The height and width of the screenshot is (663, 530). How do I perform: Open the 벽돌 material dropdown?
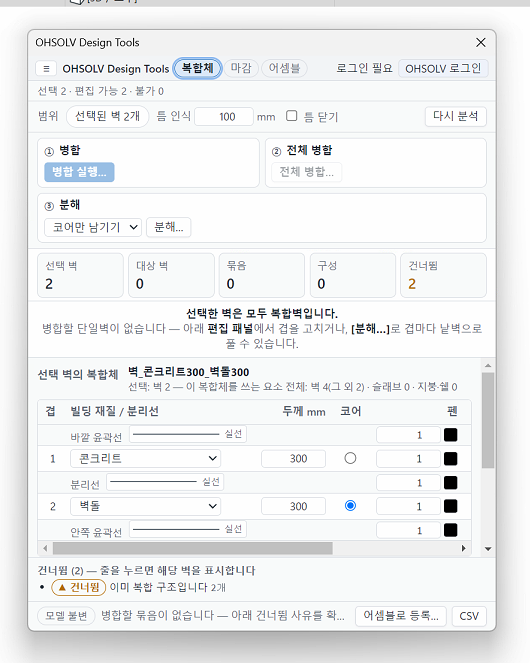pos(146,506)
